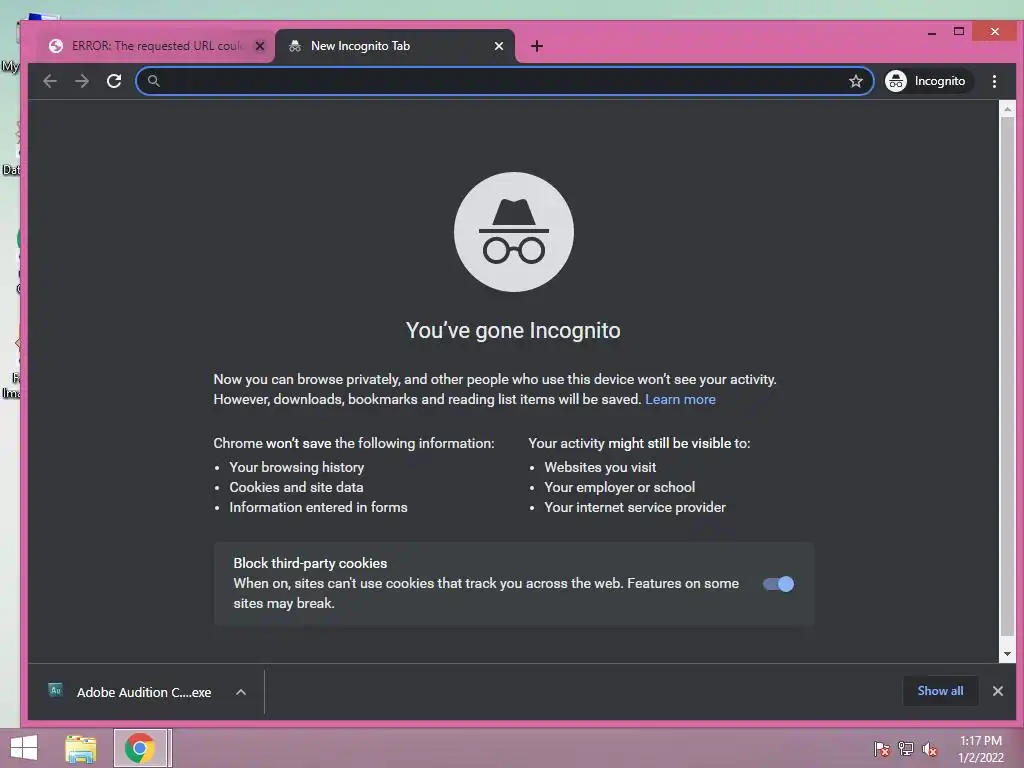
Task: Open the Action Center flag icon
Action: [x=881, y=749]
